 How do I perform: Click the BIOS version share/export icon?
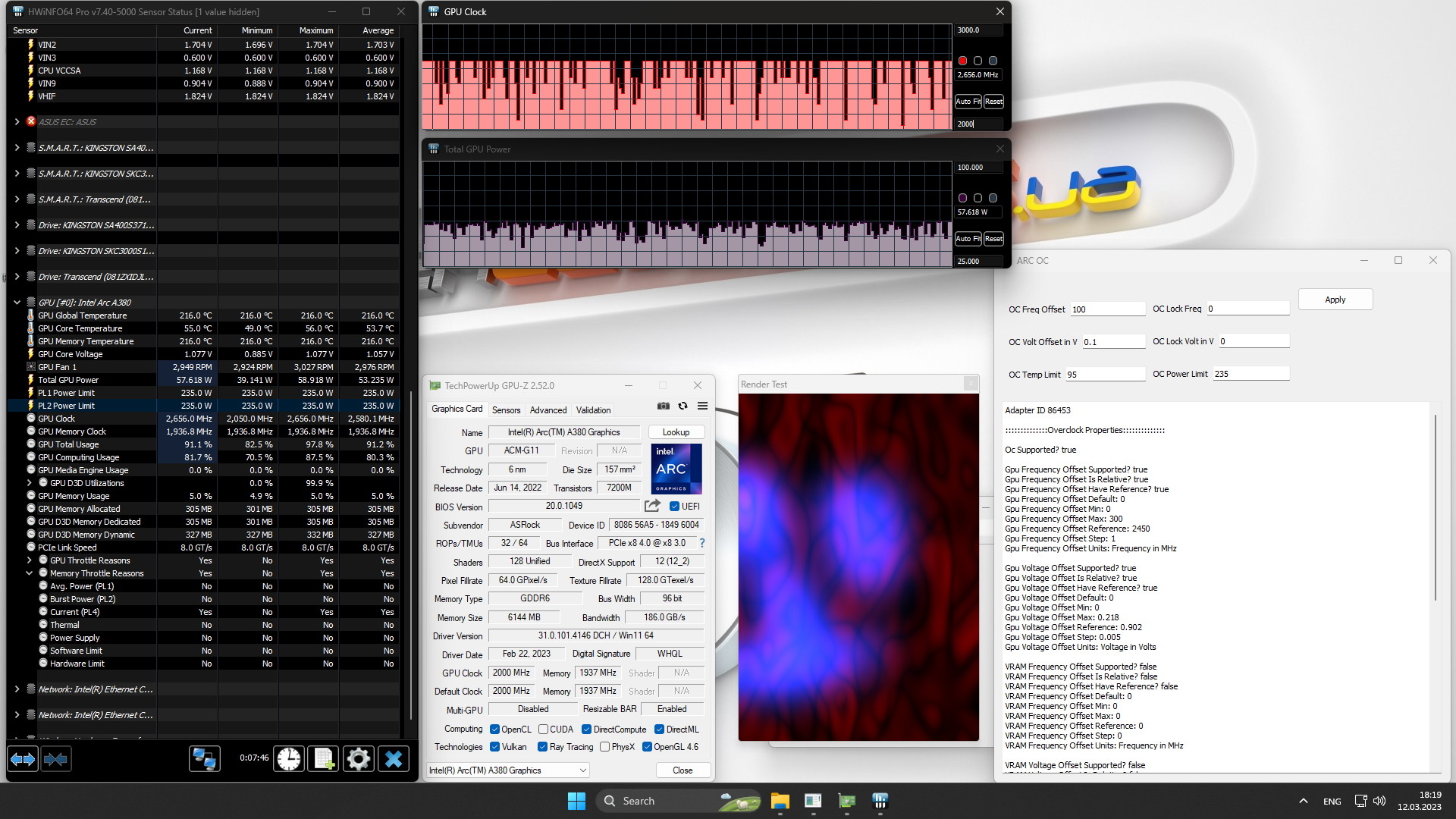(652, 506)
